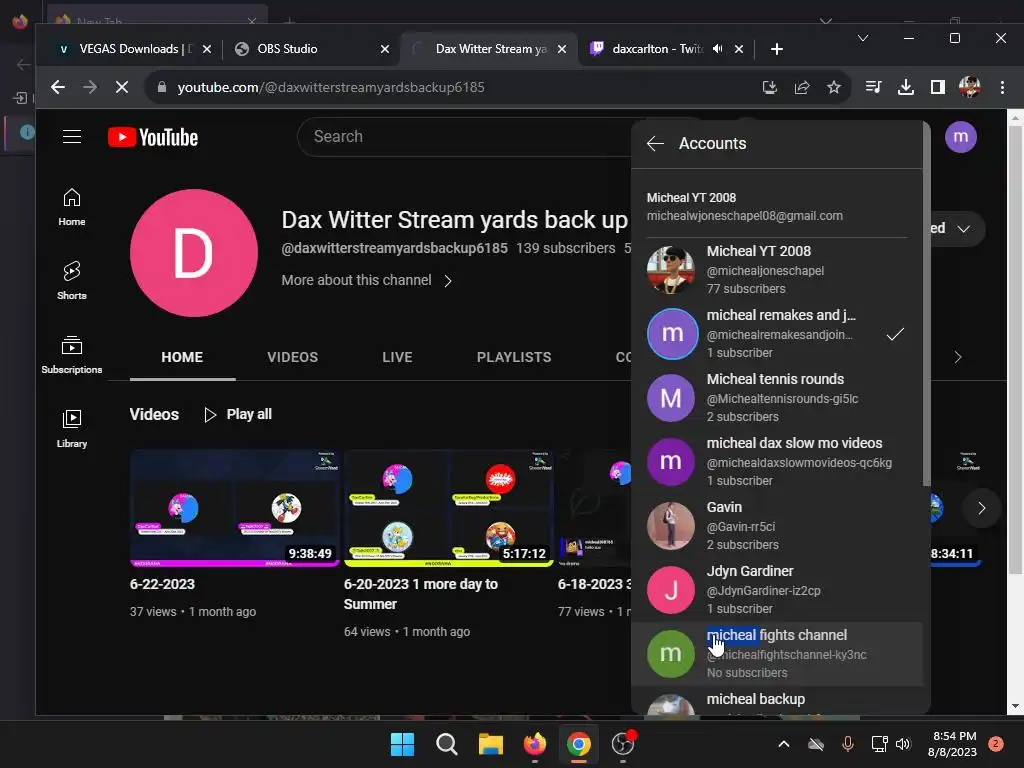Viewport: 1024px width, 768px height.
Task: Bookmark this page with the star icon
Action: tap(833, 87)
